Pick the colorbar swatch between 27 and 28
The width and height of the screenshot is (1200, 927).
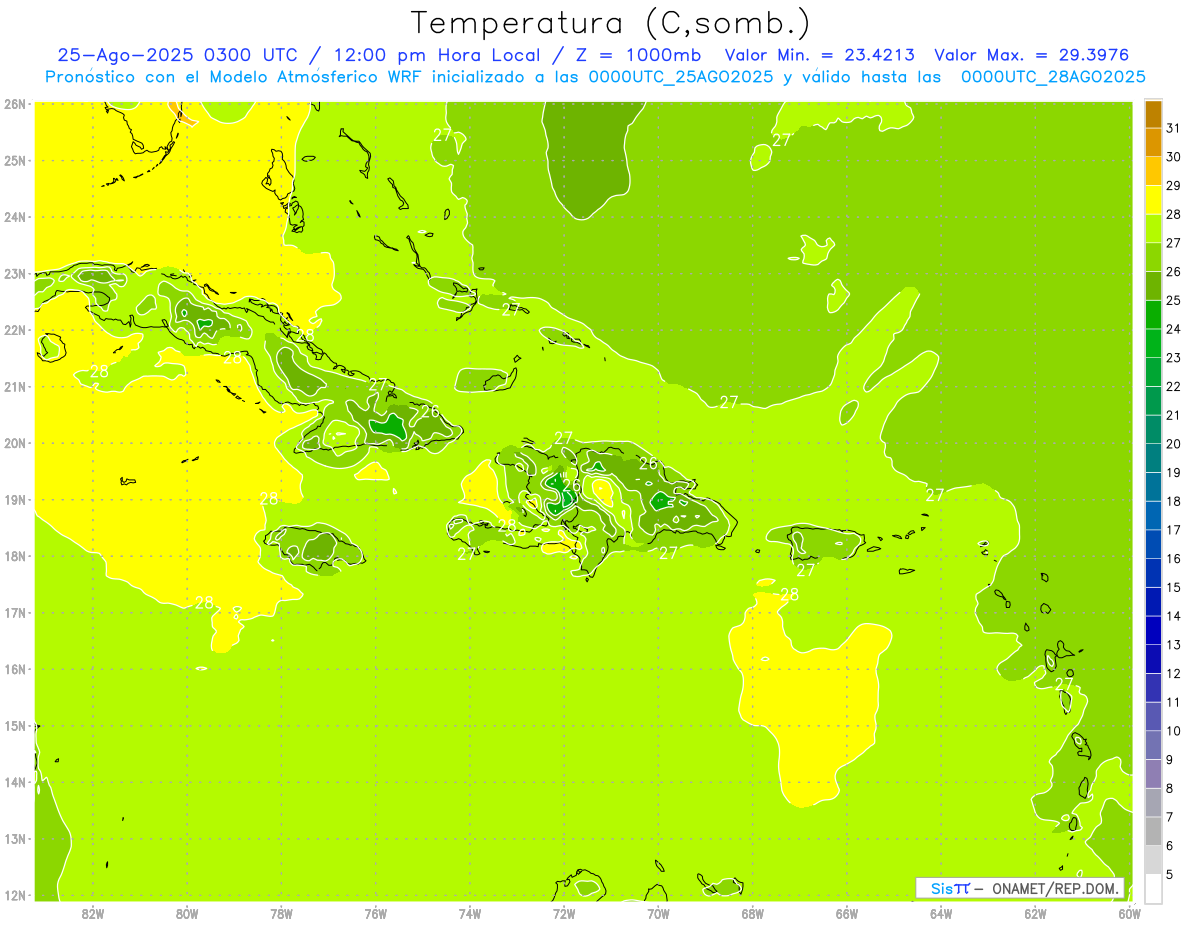[x=1153, y=229]
